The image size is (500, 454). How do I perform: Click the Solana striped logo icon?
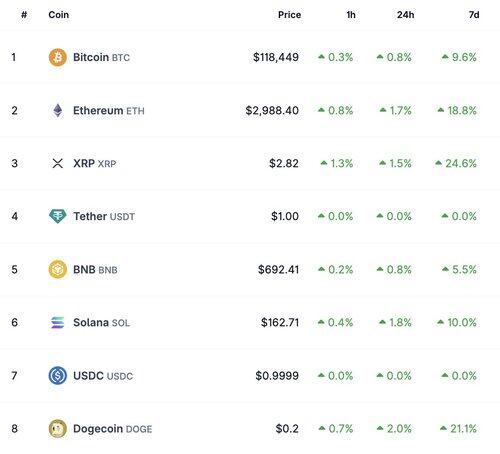tap(58, 322)
